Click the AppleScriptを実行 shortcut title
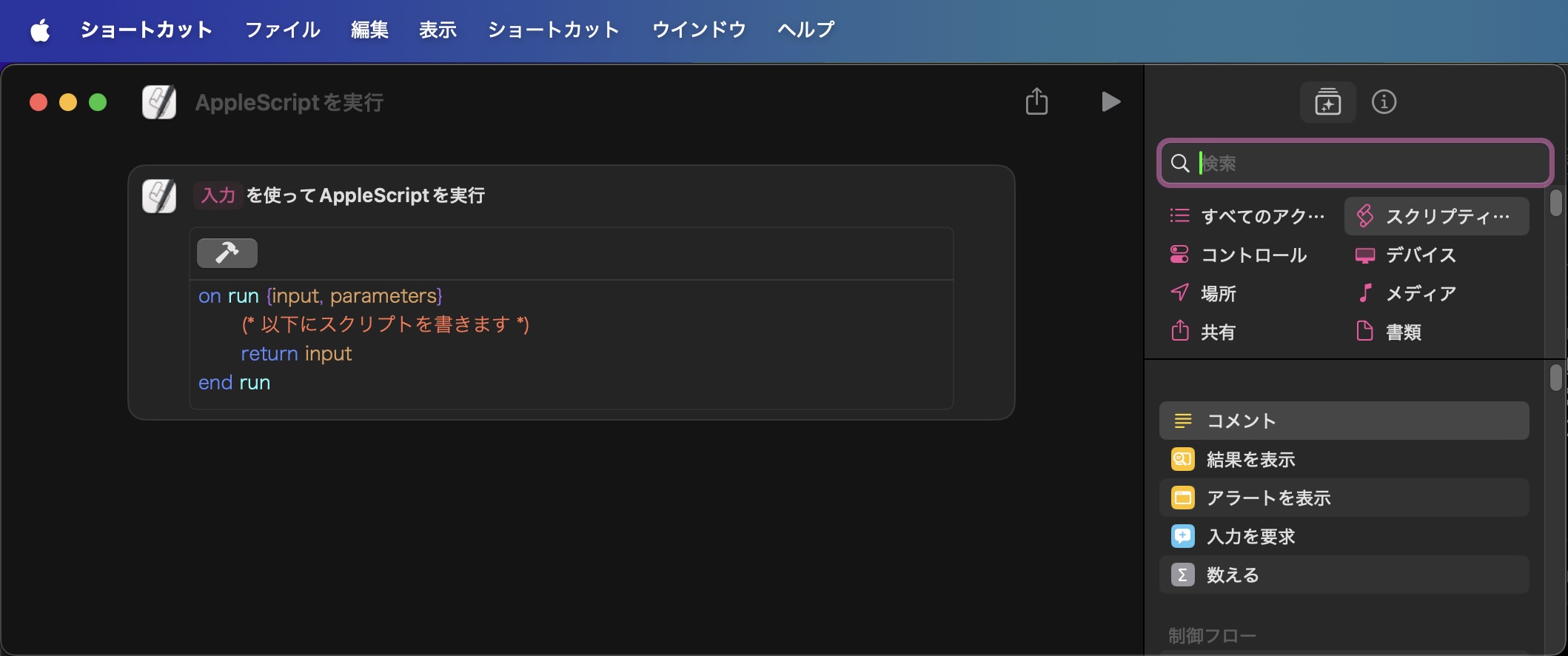The image size is (1568, 656). pos(289,102)
